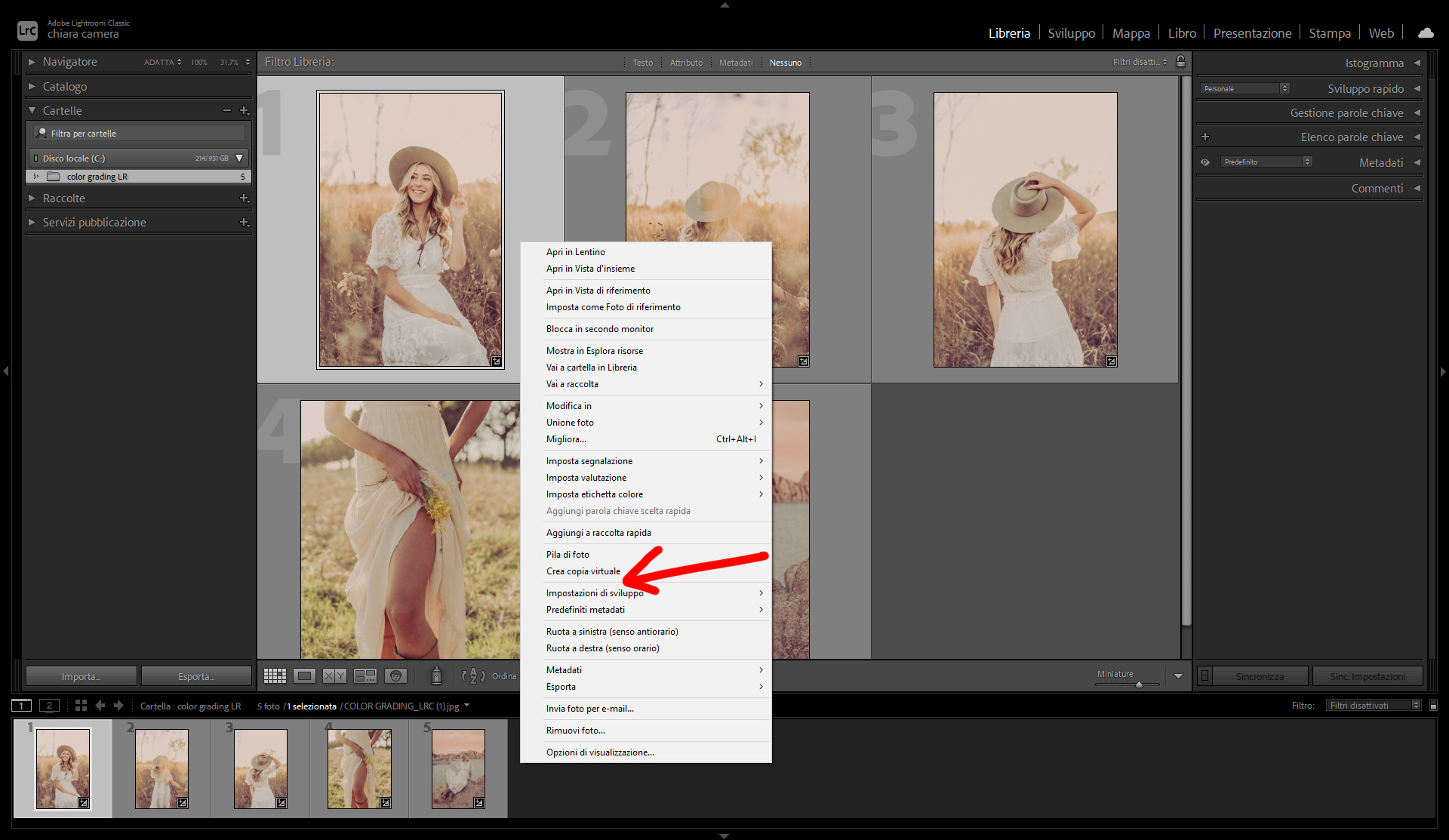Viewport: 1449px width, 840px height.
Task: Toggle the filter switch at filmstrip right
Action: (1433, 706)
